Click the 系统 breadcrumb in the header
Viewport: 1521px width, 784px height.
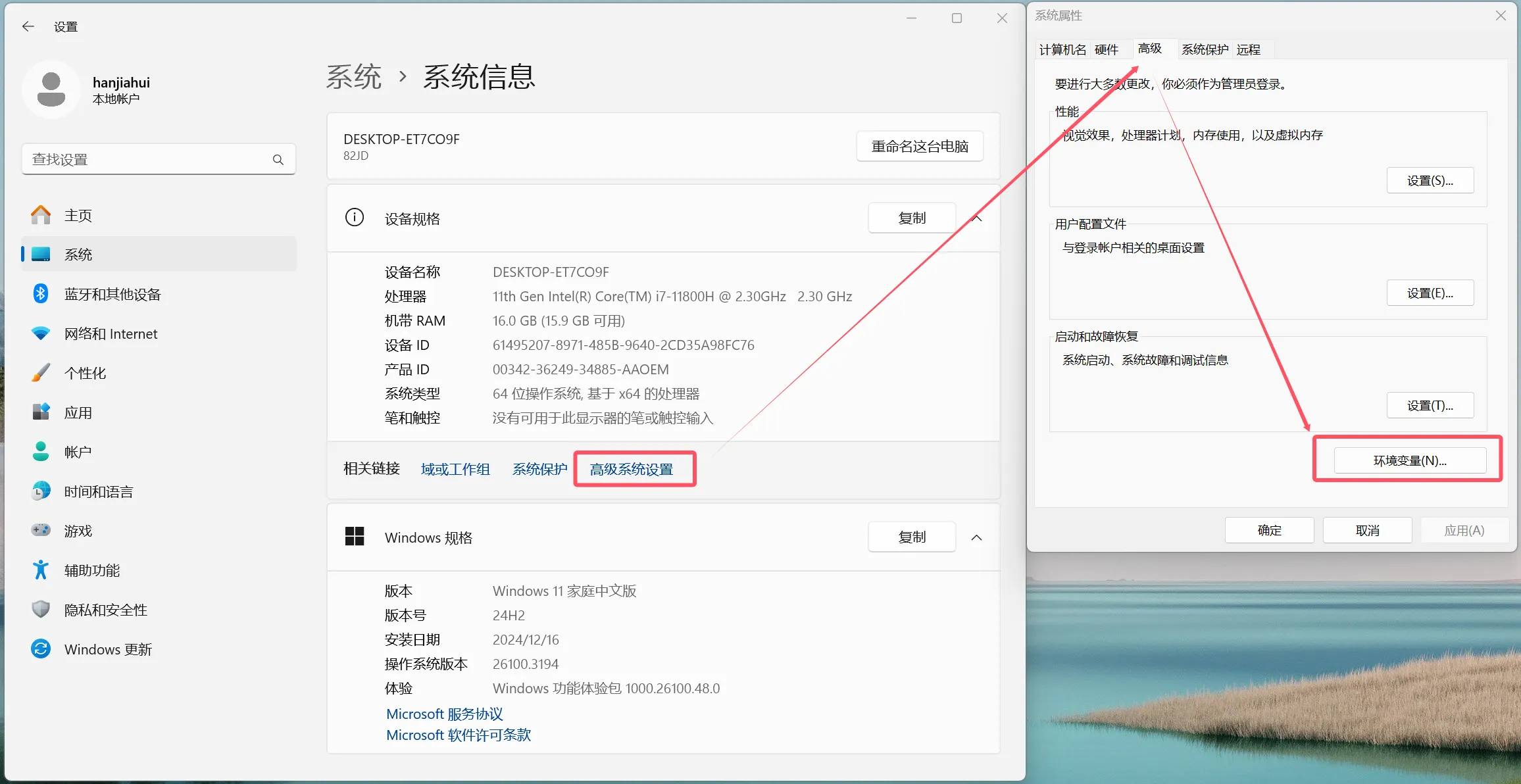pyautogui.click(x=354, y=78)
